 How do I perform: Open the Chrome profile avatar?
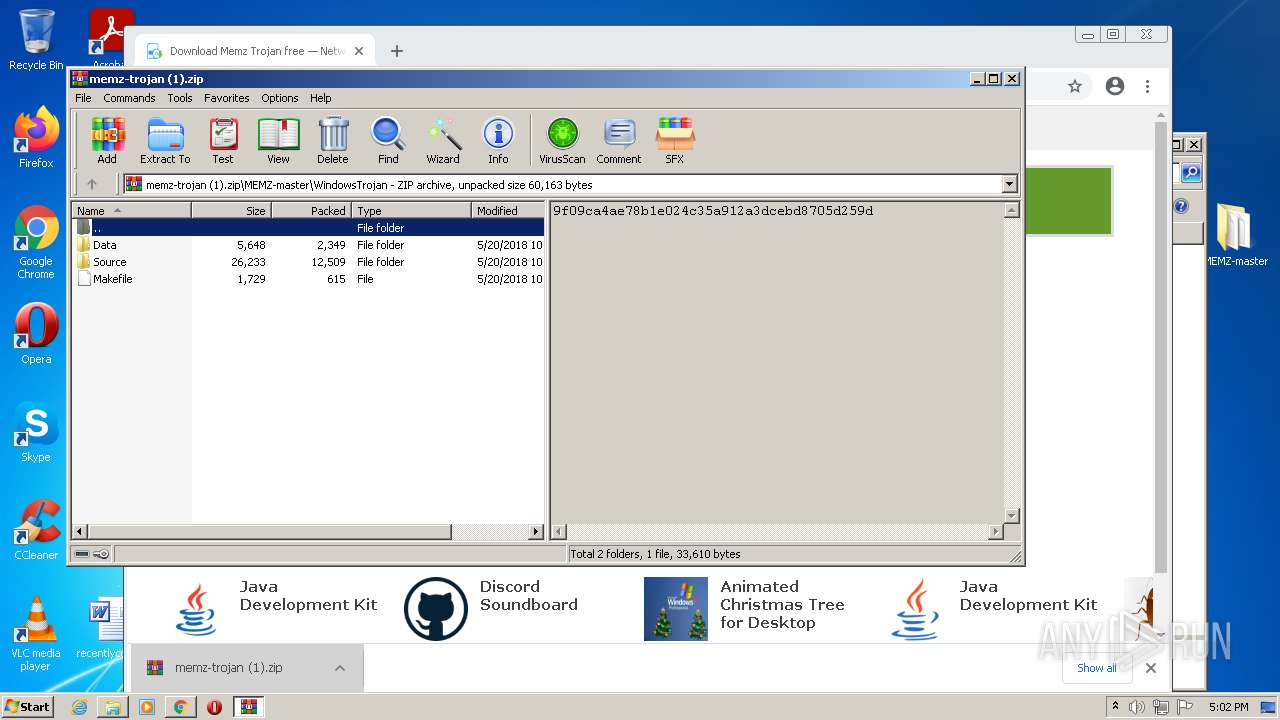pos(1115,86)
